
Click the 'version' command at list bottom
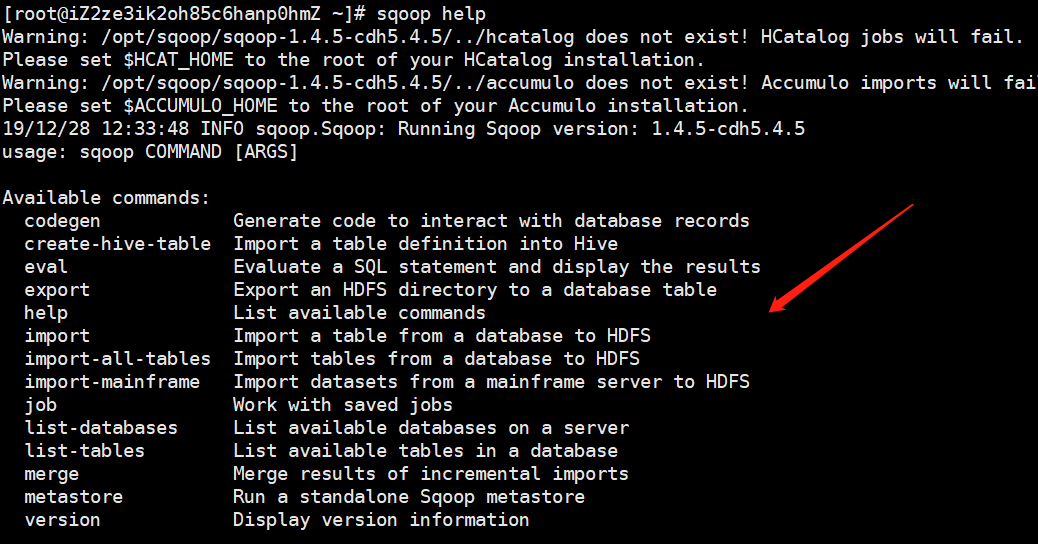pos(62,520)
